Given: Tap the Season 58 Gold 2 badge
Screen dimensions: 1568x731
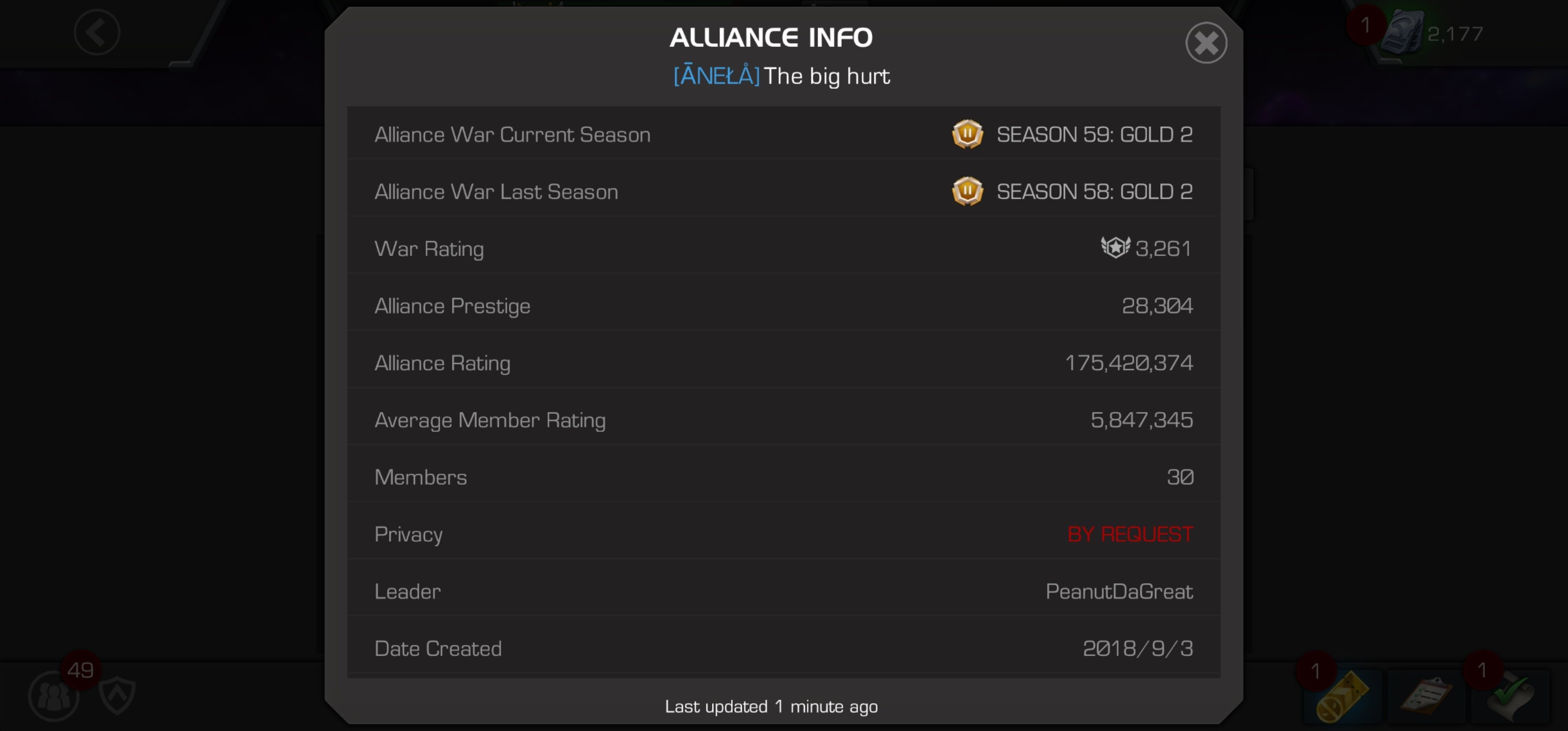Looking at the screenshot, I should coord(967,192).
